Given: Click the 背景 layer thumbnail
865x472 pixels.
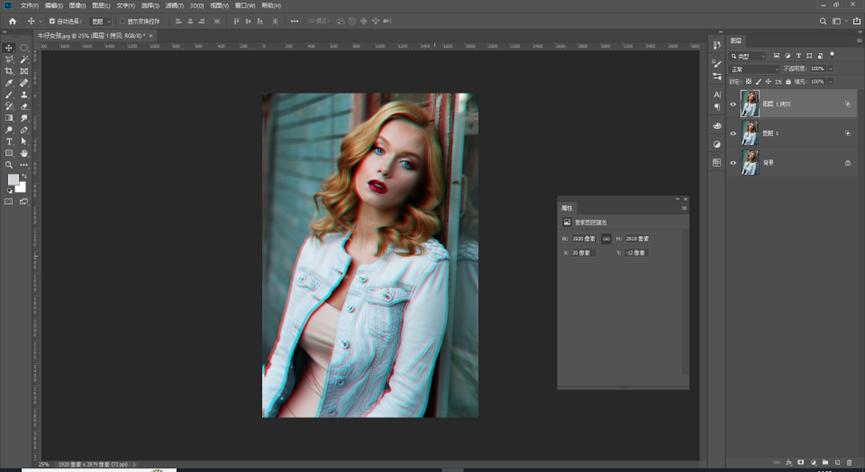Looking at the screenshot, I should pyautogui.click(x=750, y=163).
